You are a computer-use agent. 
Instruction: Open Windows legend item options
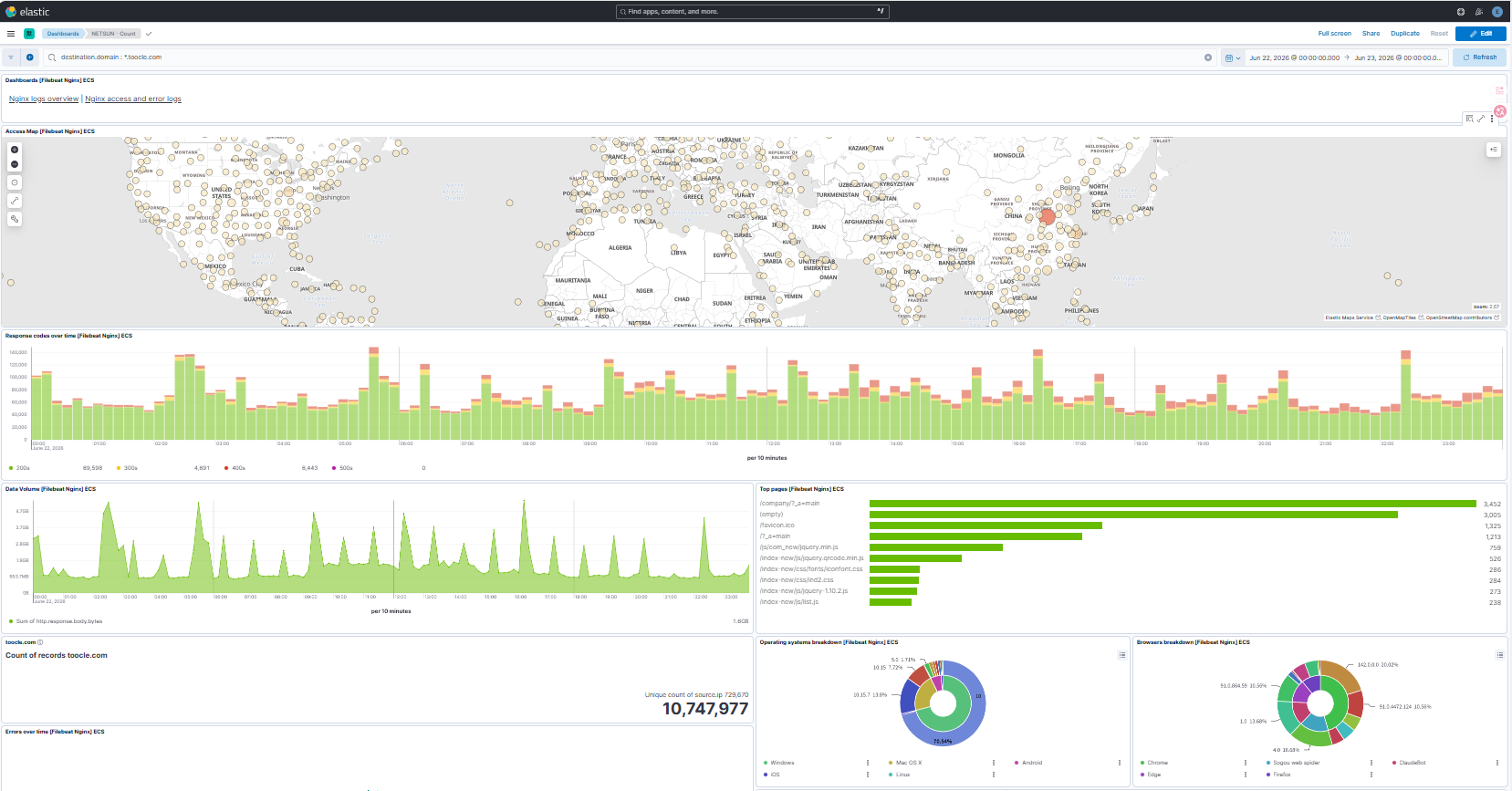click(868, 763)
